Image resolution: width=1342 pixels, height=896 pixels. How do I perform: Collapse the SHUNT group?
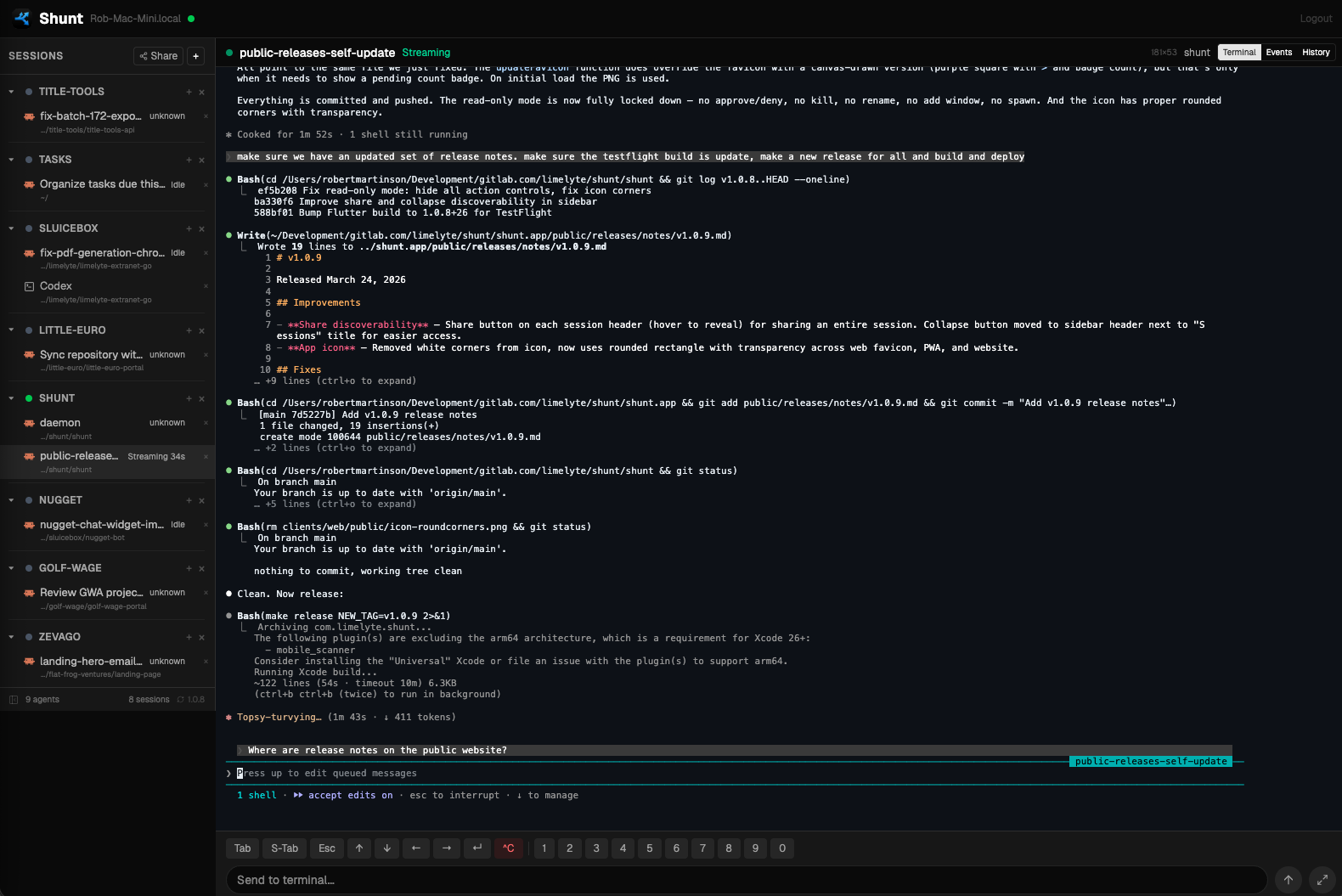click(x=11, y=398)
